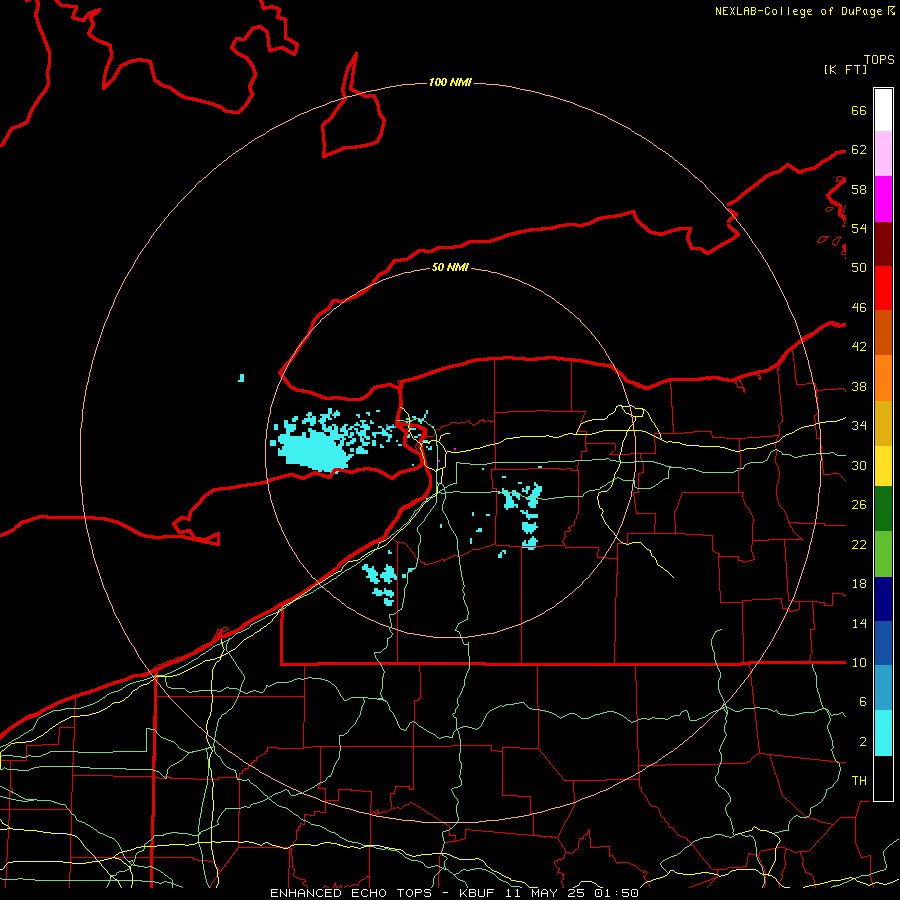Image resolution: width=900 pixels, height=900 pixels.
Task: Click the bright yellow legend swatch
Action: click(x=883, y=466)
